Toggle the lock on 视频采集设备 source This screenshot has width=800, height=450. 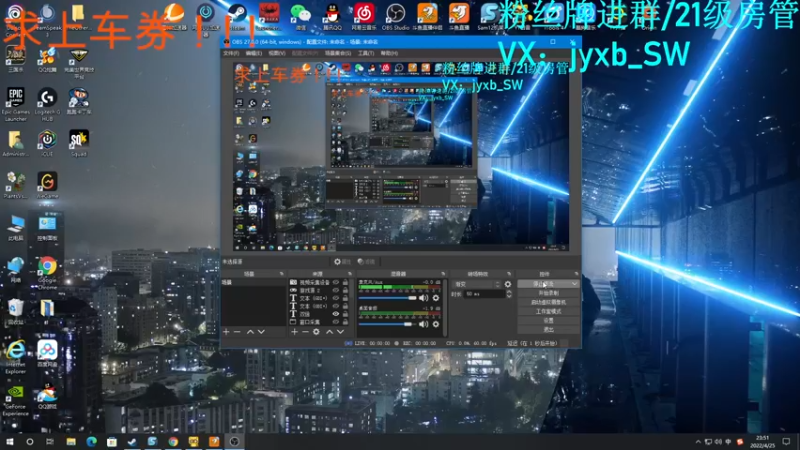point(345,282)
